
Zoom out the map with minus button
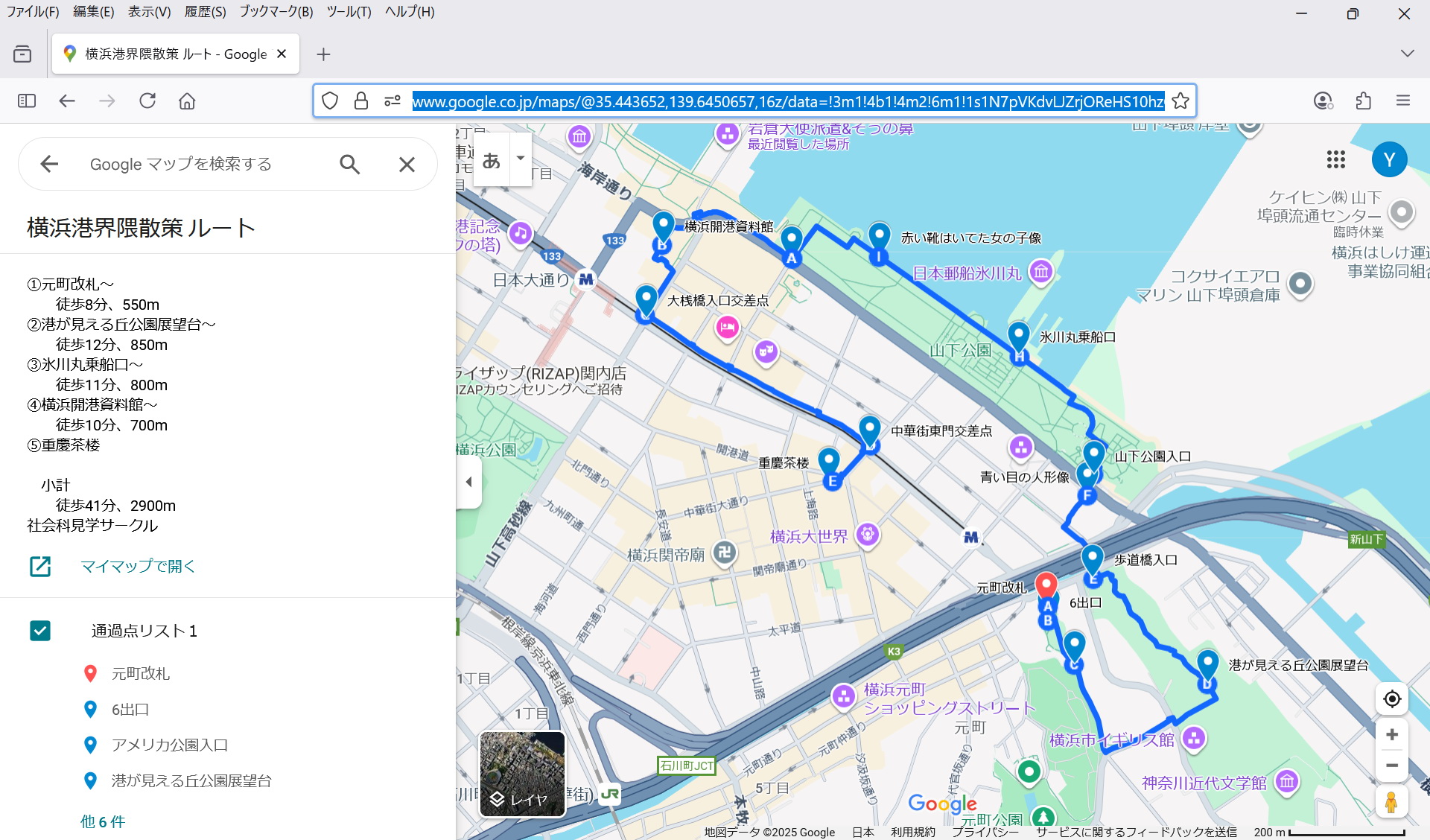1391,766
